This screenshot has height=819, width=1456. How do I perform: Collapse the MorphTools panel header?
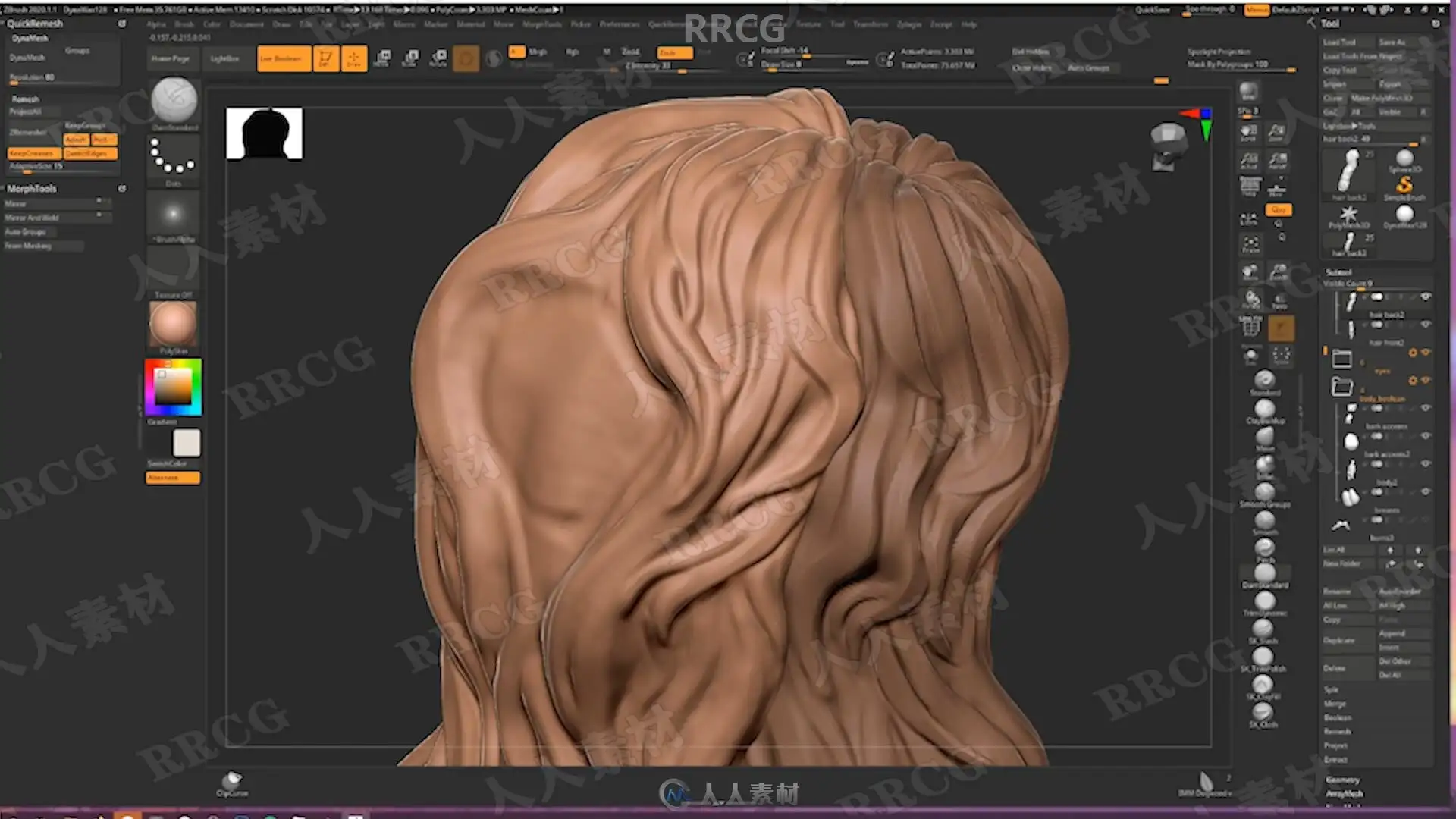click(32, 188)
